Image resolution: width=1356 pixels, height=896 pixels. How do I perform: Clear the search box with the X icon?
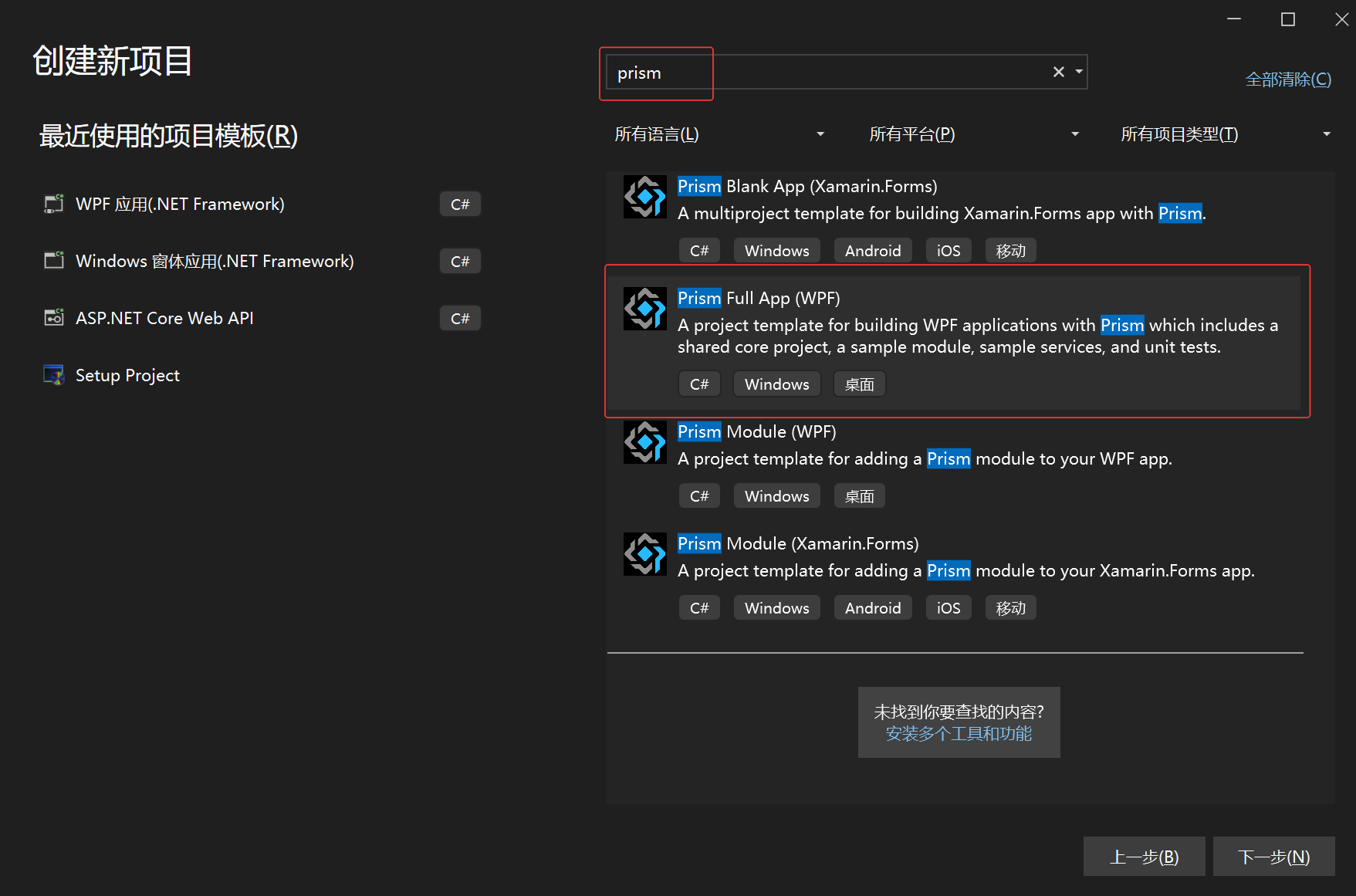click(1059, 72)
